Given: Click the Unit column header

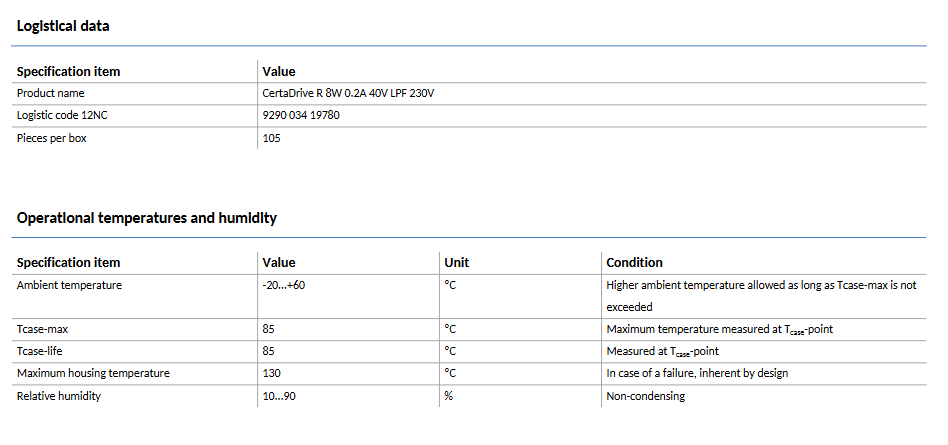Looking at the screenshot, I should pos(456,262).
